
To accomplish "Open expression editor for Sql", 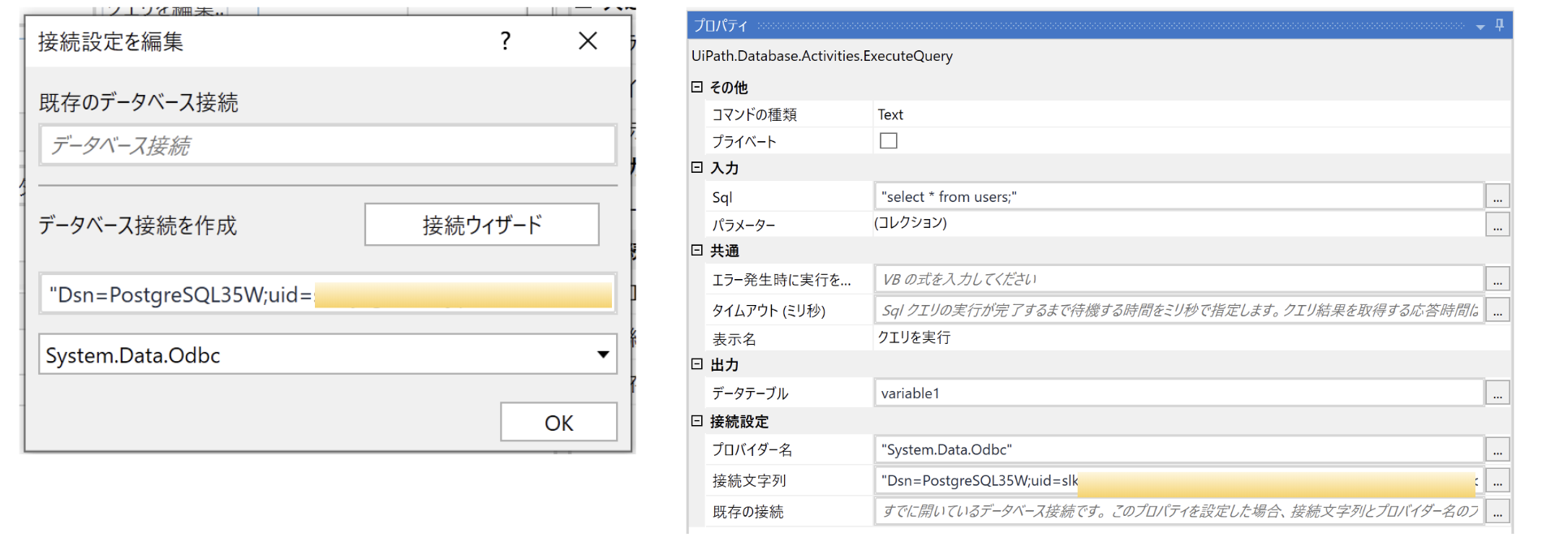I will tap(1497, 196).
